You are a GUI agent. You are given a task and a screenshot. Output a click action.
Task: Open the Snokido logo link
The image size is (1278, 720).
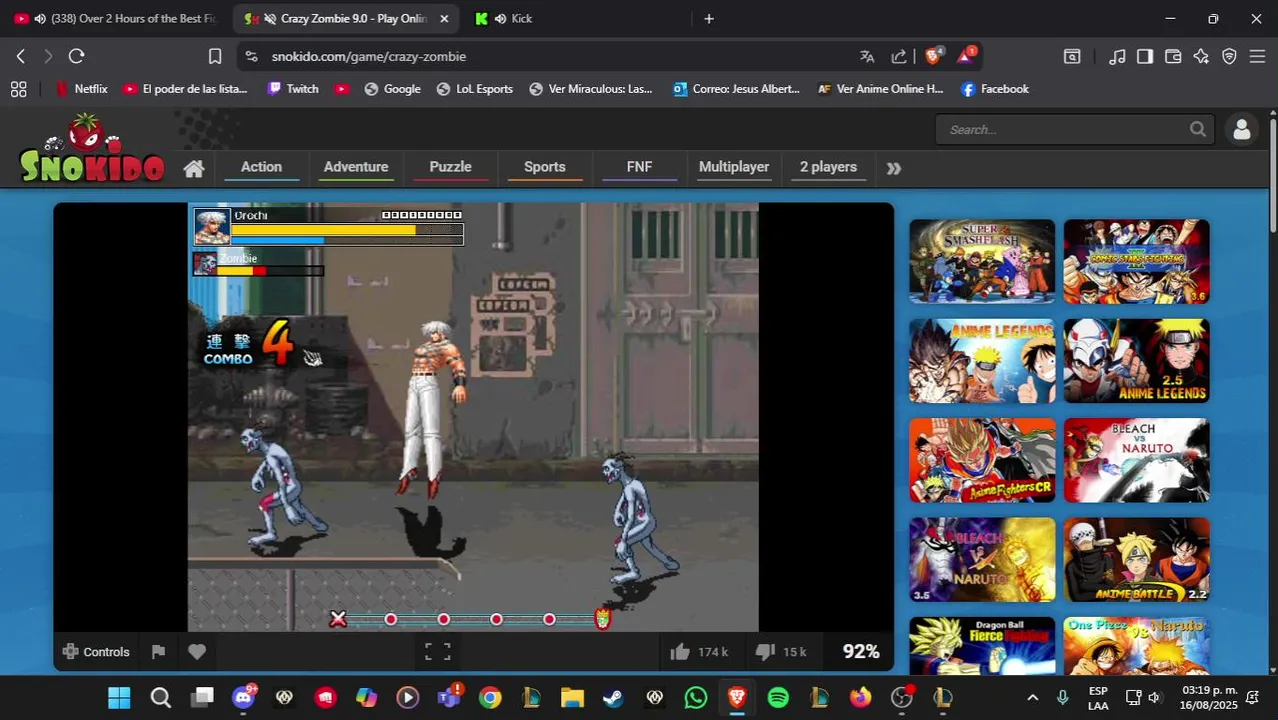point(92,149)
